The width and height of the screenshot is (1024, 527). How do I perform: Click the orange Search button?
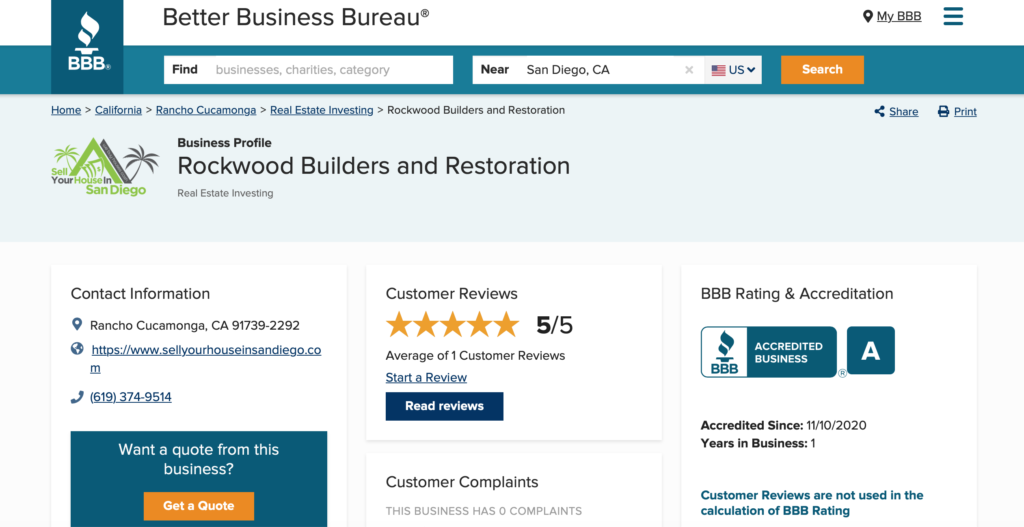[x=822, y=70]
